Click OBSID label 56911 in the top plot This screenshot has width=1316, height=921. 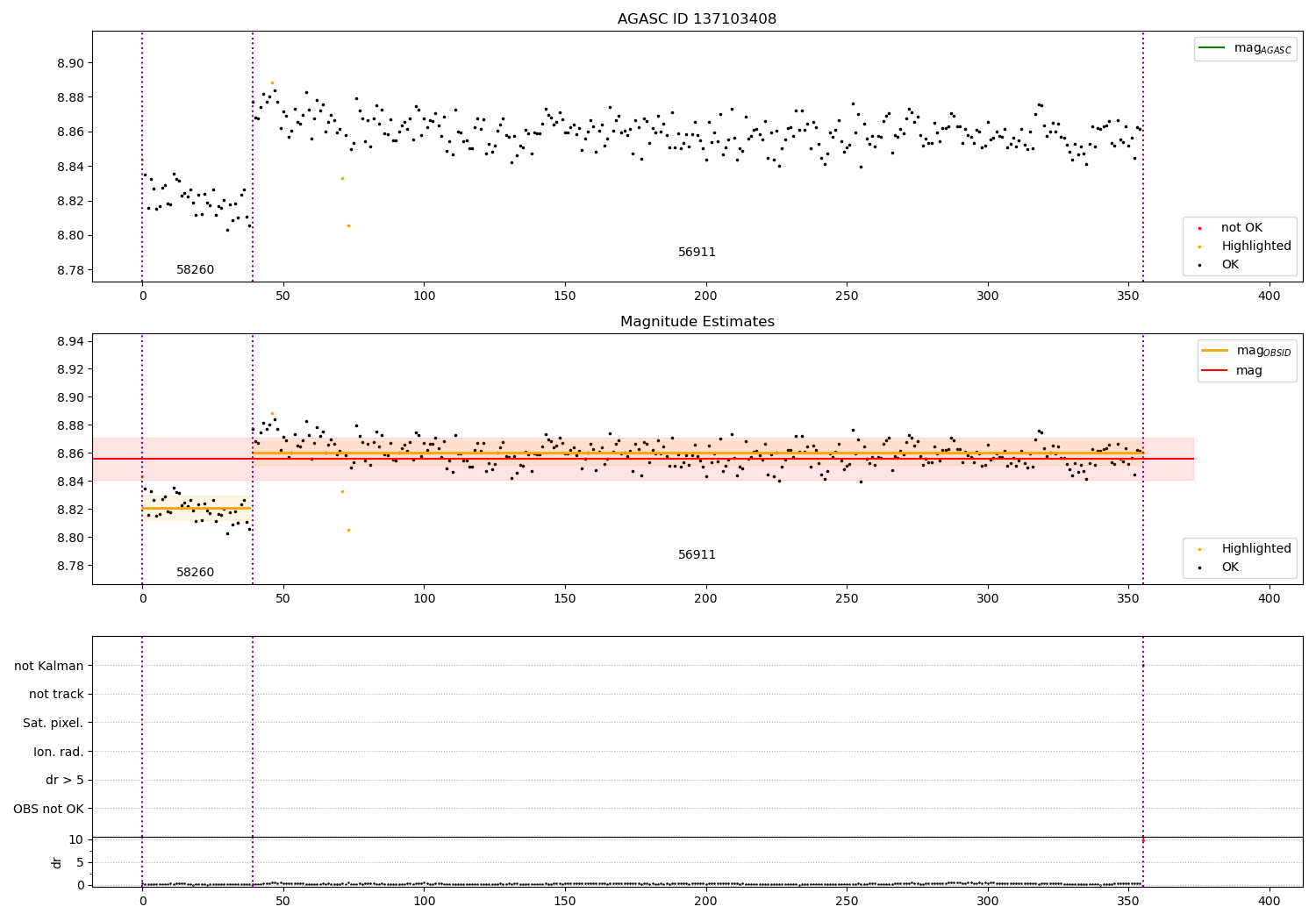[697, 253]
